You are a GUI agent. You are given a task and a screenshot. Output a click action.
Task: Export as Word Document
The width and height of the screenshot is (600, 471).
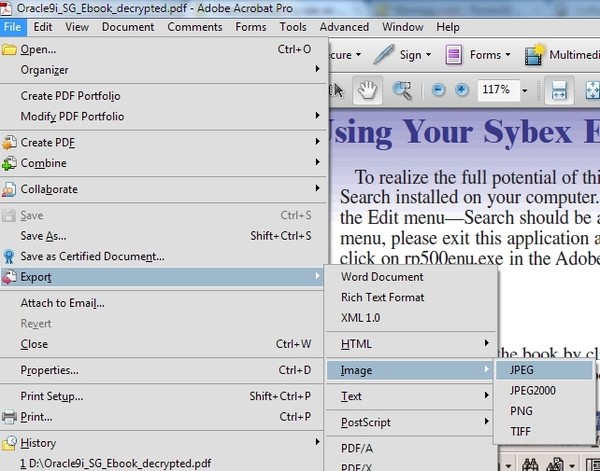click(x=411, y=277)
